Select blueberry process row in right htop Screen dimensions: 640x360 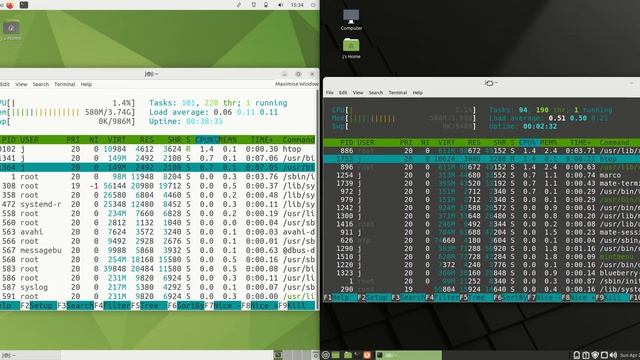482,273
